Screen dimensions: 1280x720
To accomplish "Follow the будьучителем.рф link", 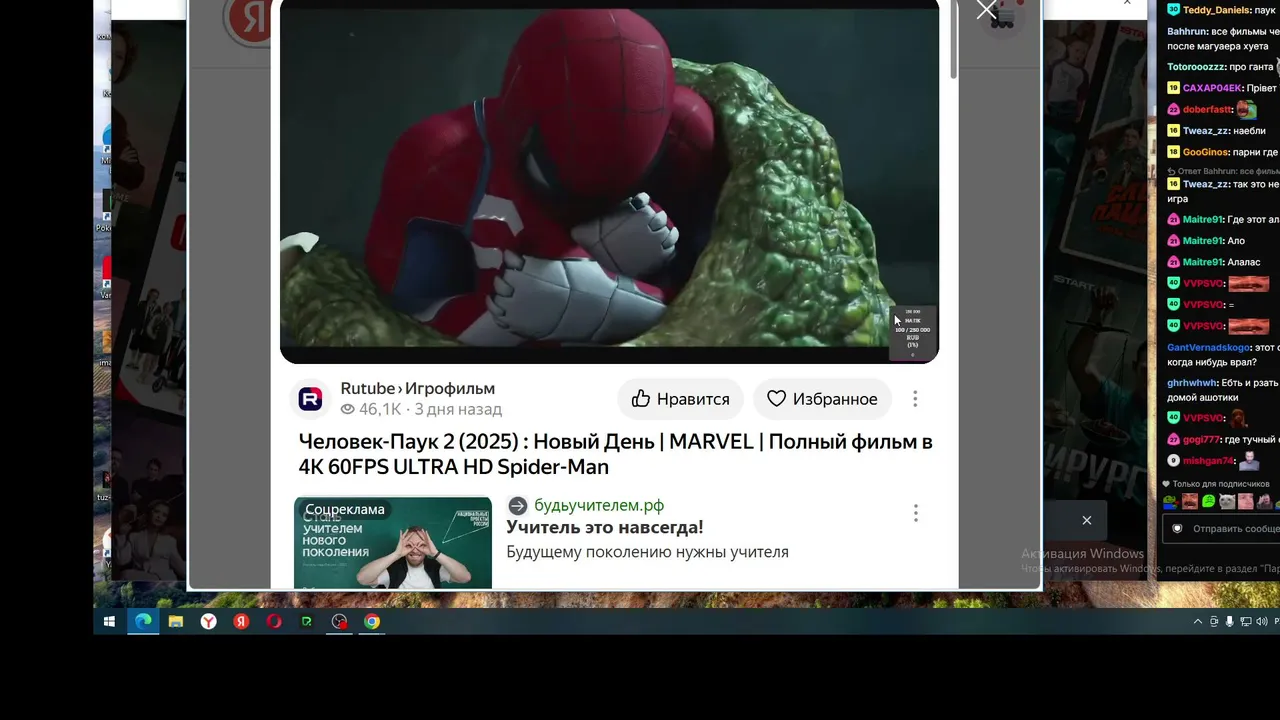I will (599, 505).
